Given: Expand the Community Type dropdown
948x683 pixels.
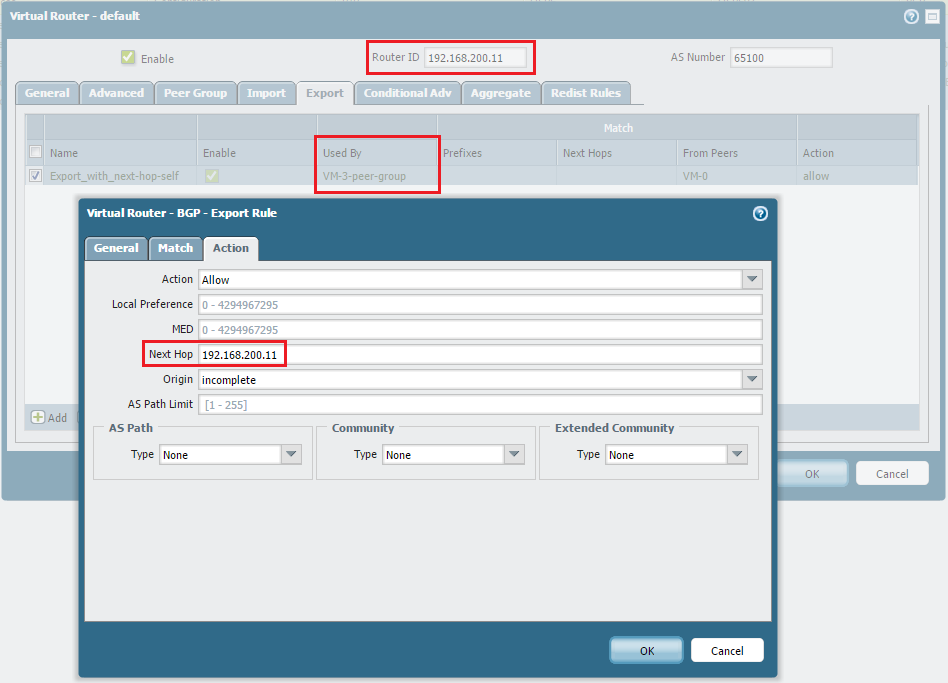Looking at the screenshot, I should point(514,455).
